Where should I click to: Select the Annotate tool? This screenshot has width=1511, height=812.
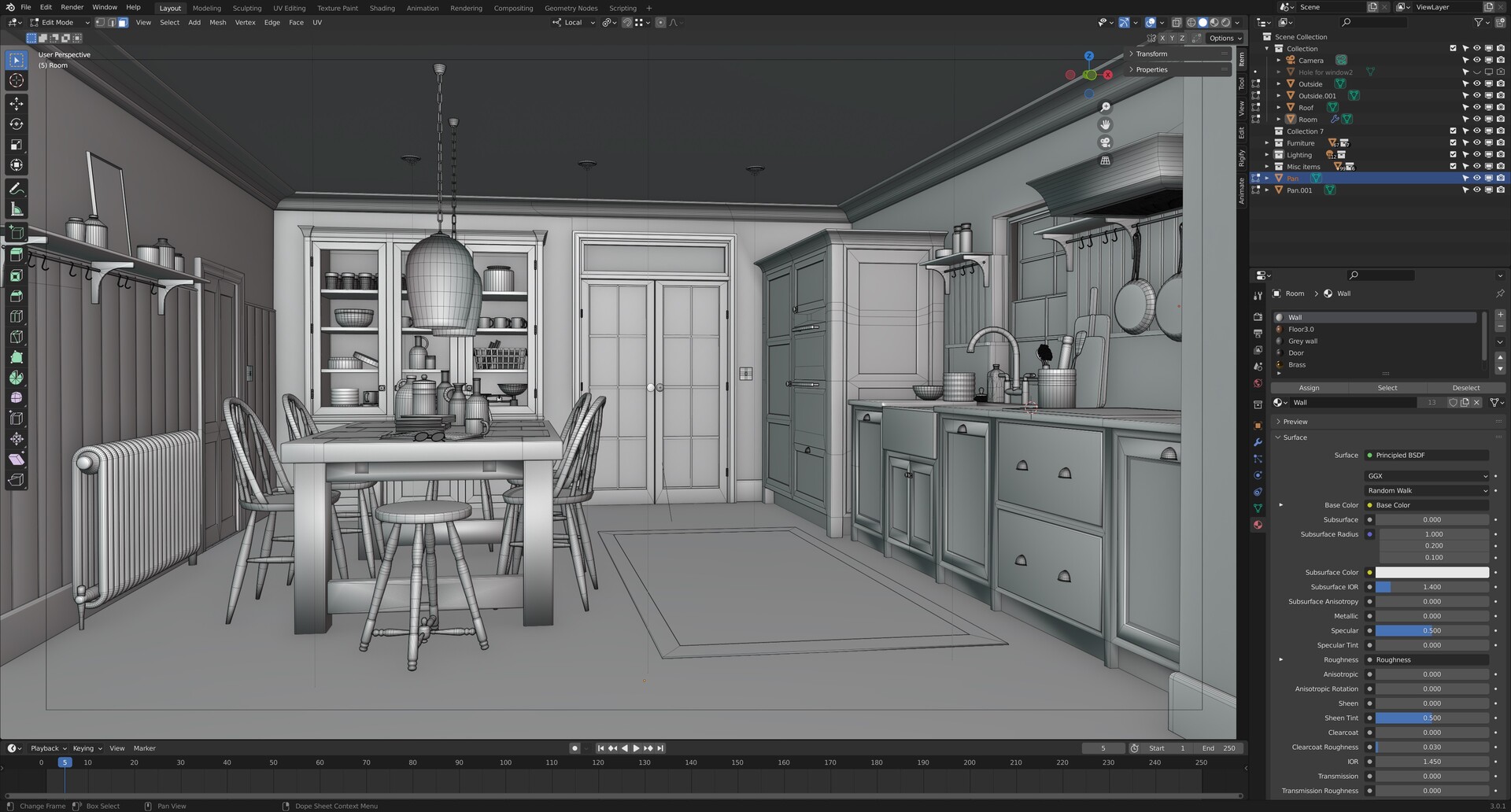[x=17, y=189]
